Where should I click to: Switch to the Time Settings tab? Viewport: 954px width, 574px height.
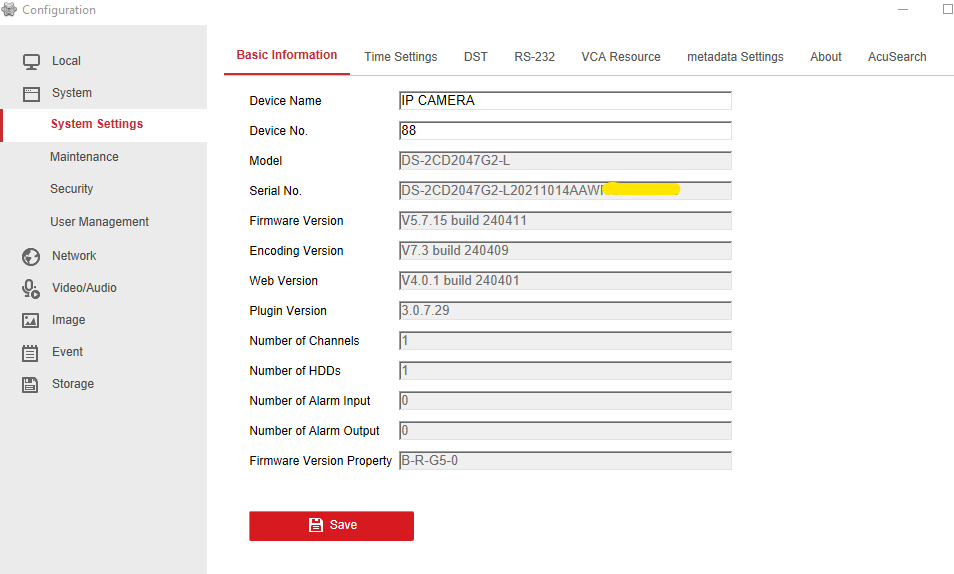pyautogui.click(x=400, y=57)
